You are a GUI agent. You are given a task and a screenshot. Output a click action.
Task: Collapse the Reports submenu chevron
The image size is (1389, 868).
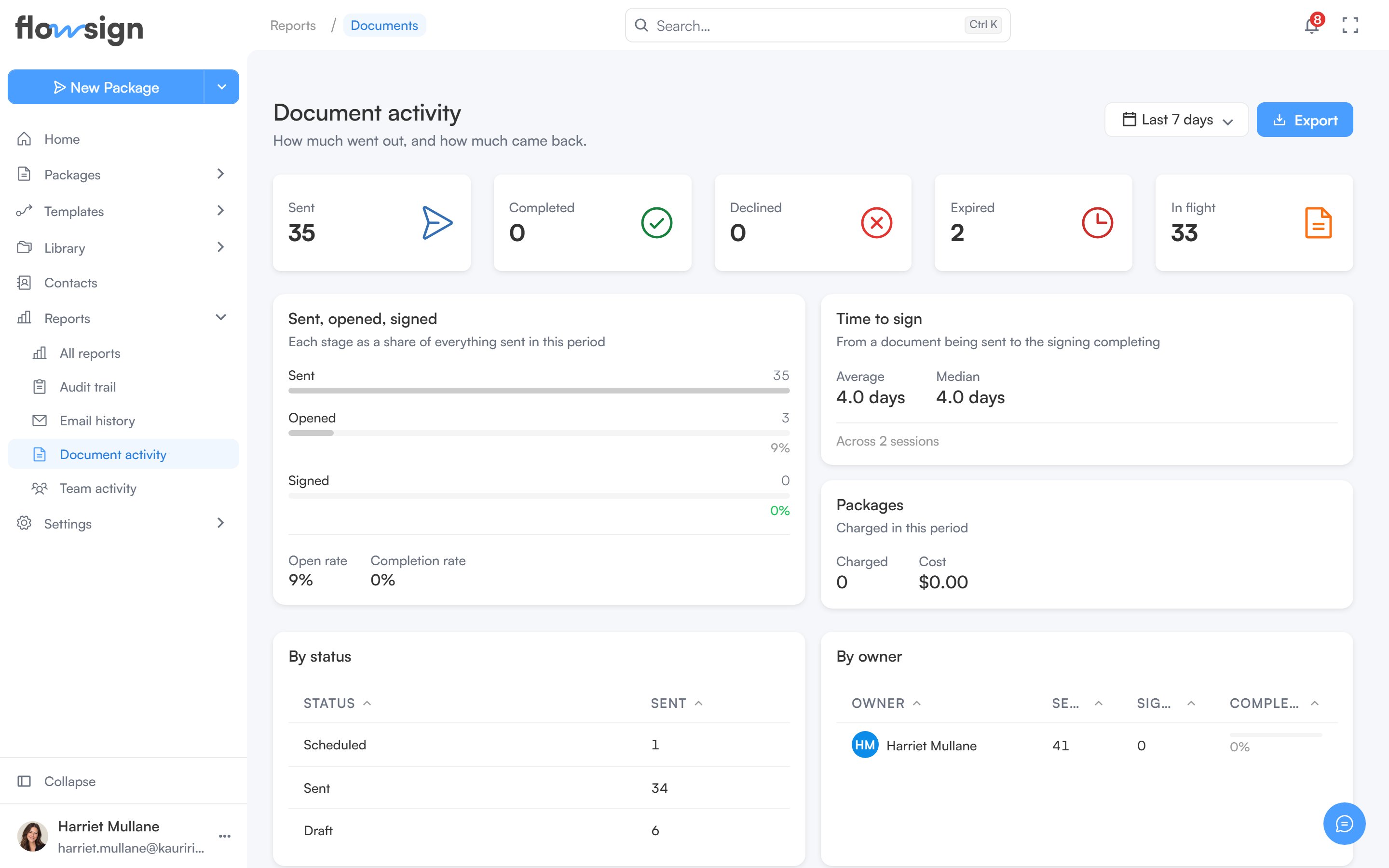pos(221,317)
